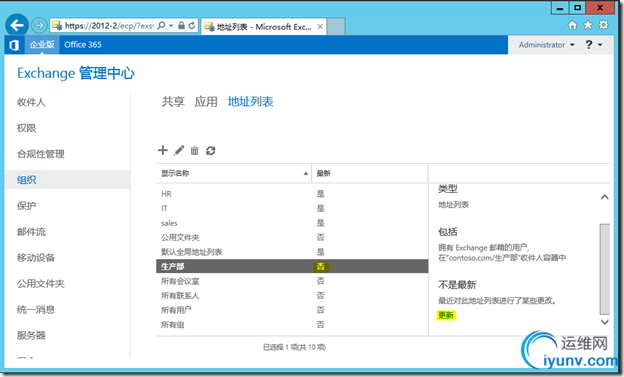Open the browser home page icon
This screenshot has height=377, width=624.
click(x=572, y=25)
